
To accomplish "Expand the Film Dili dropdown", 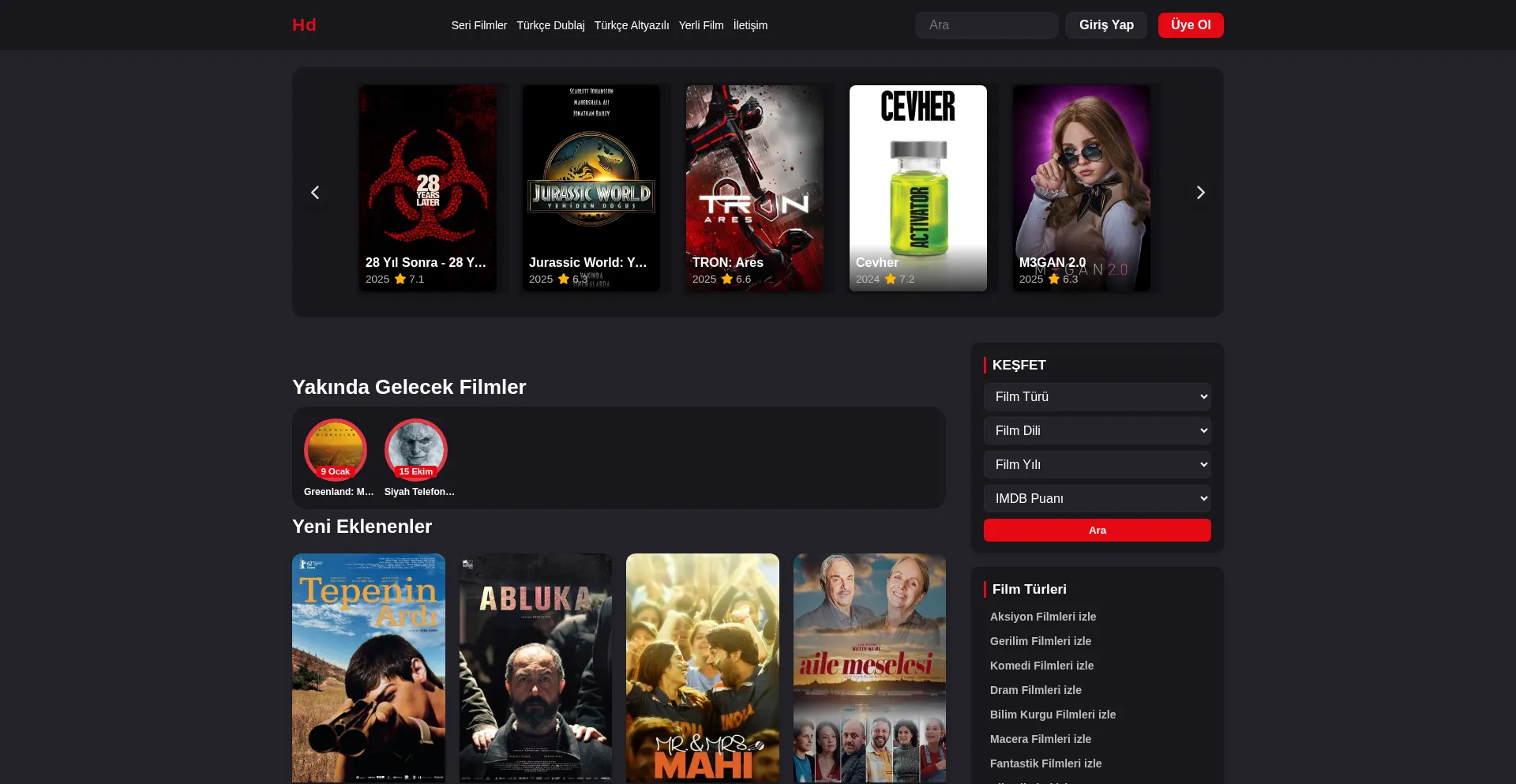I will tap(1097, 431).
